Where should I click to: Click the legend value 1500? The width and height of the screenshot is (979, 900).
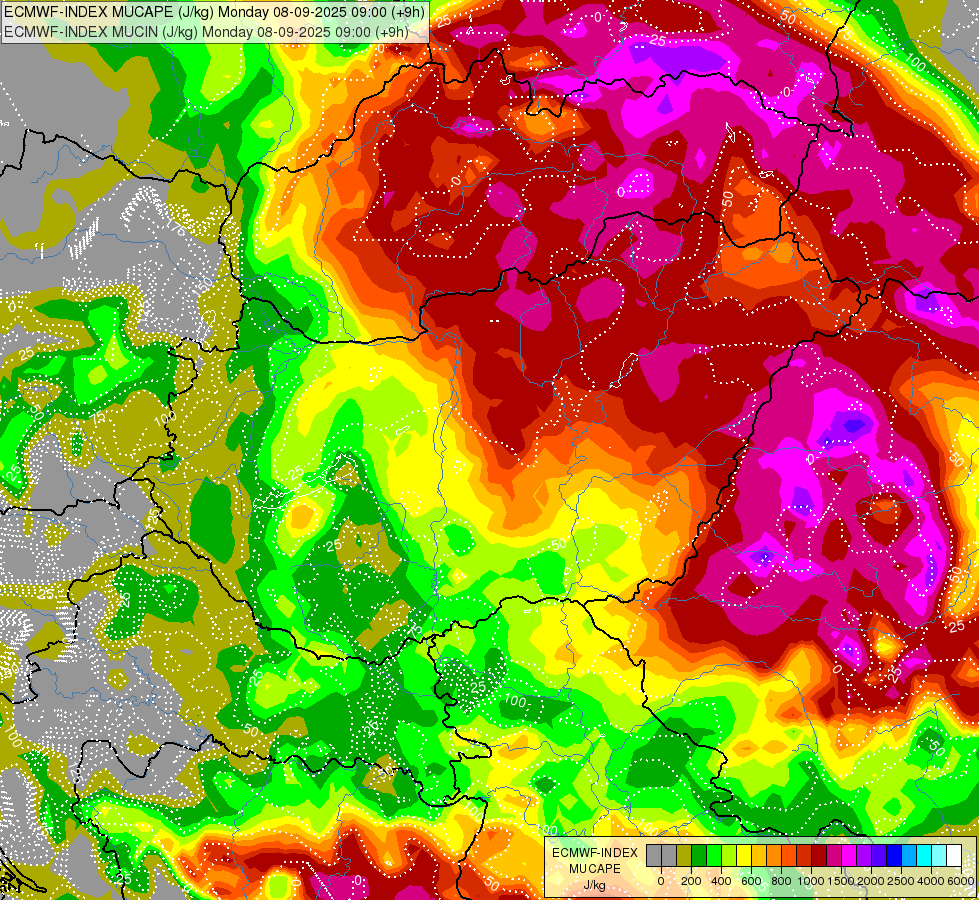pyautogui.click(x=842, y=881)
